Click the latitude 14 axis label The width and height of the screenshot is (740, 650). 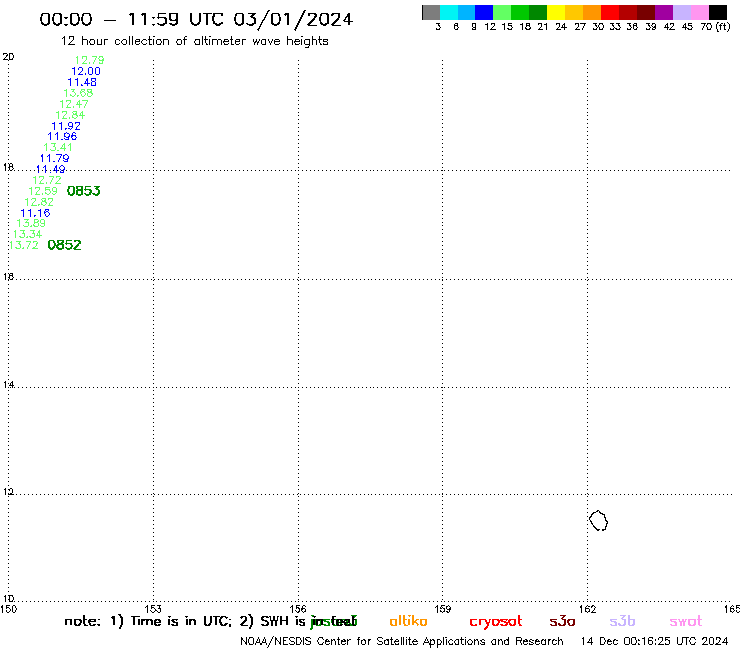pyautogui.click(x=8, y=385)
